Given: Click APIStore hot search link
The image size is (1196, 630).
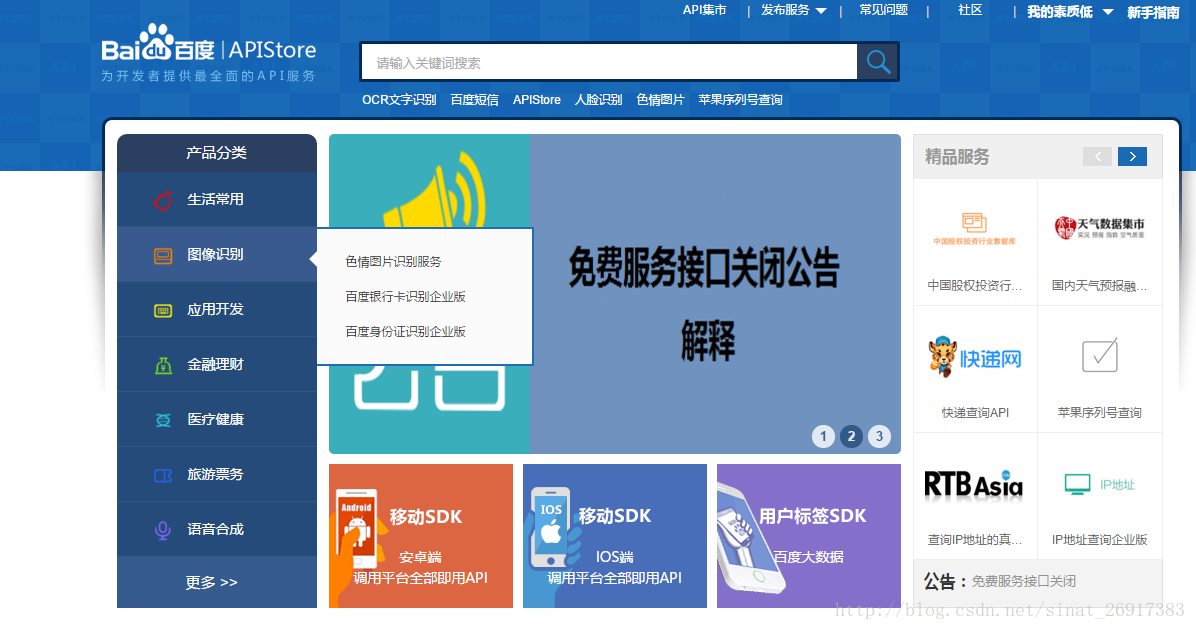Looking at the screenshot, I should click(536, 100).
